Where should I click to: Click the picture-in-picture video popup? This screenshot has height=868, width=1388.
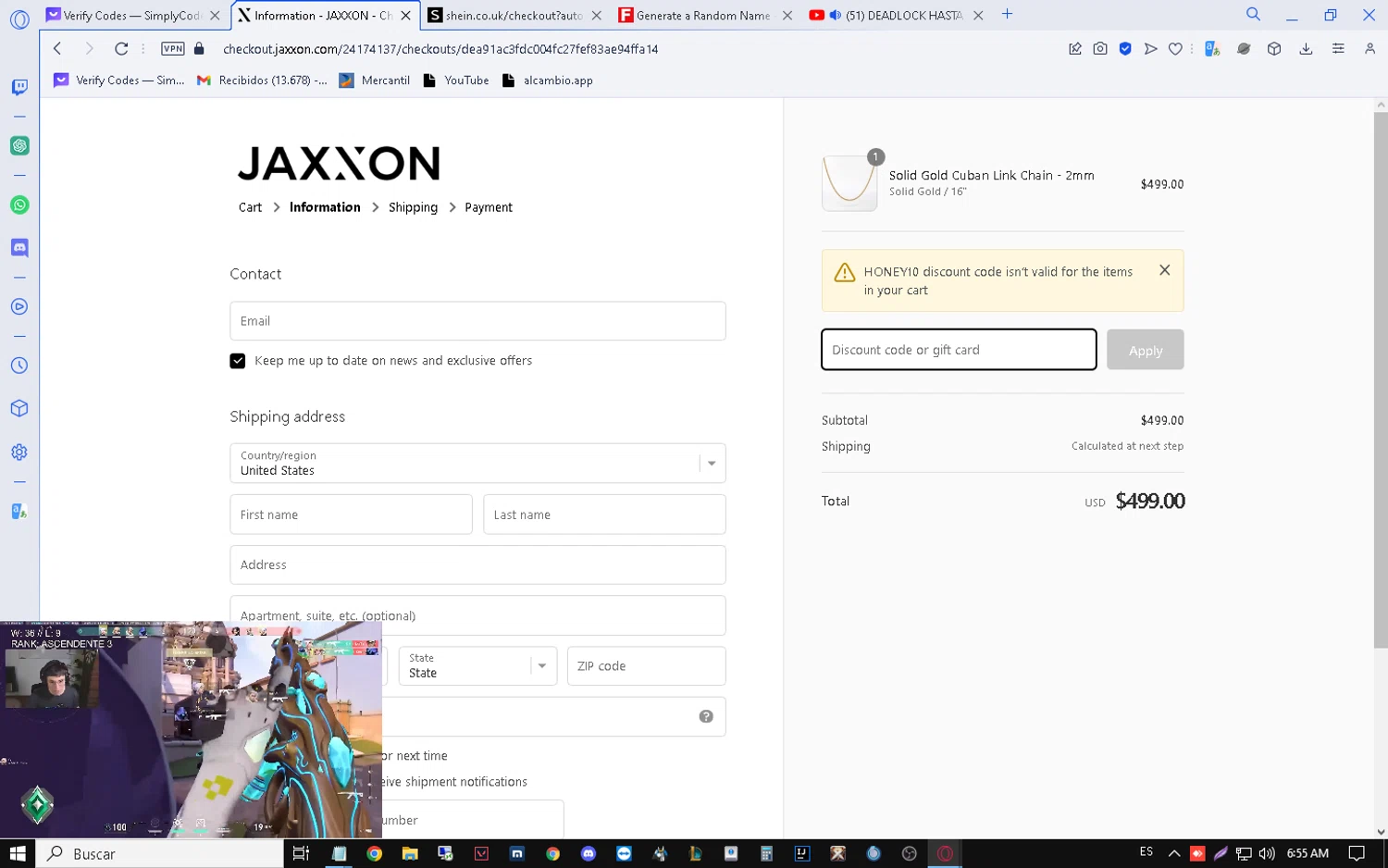tap(191, 729)
